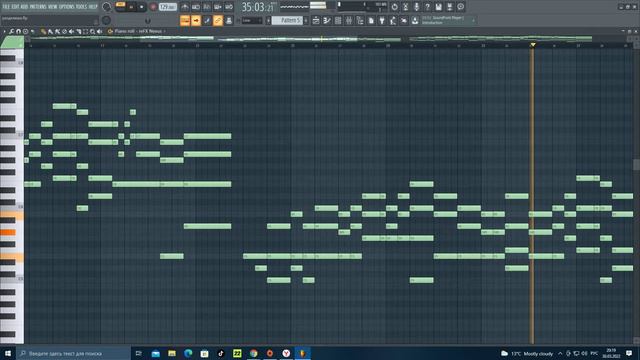Toggle piano roll magnet snap icon
This screenshot has width=640, height=360.
(x=18, y=31)
